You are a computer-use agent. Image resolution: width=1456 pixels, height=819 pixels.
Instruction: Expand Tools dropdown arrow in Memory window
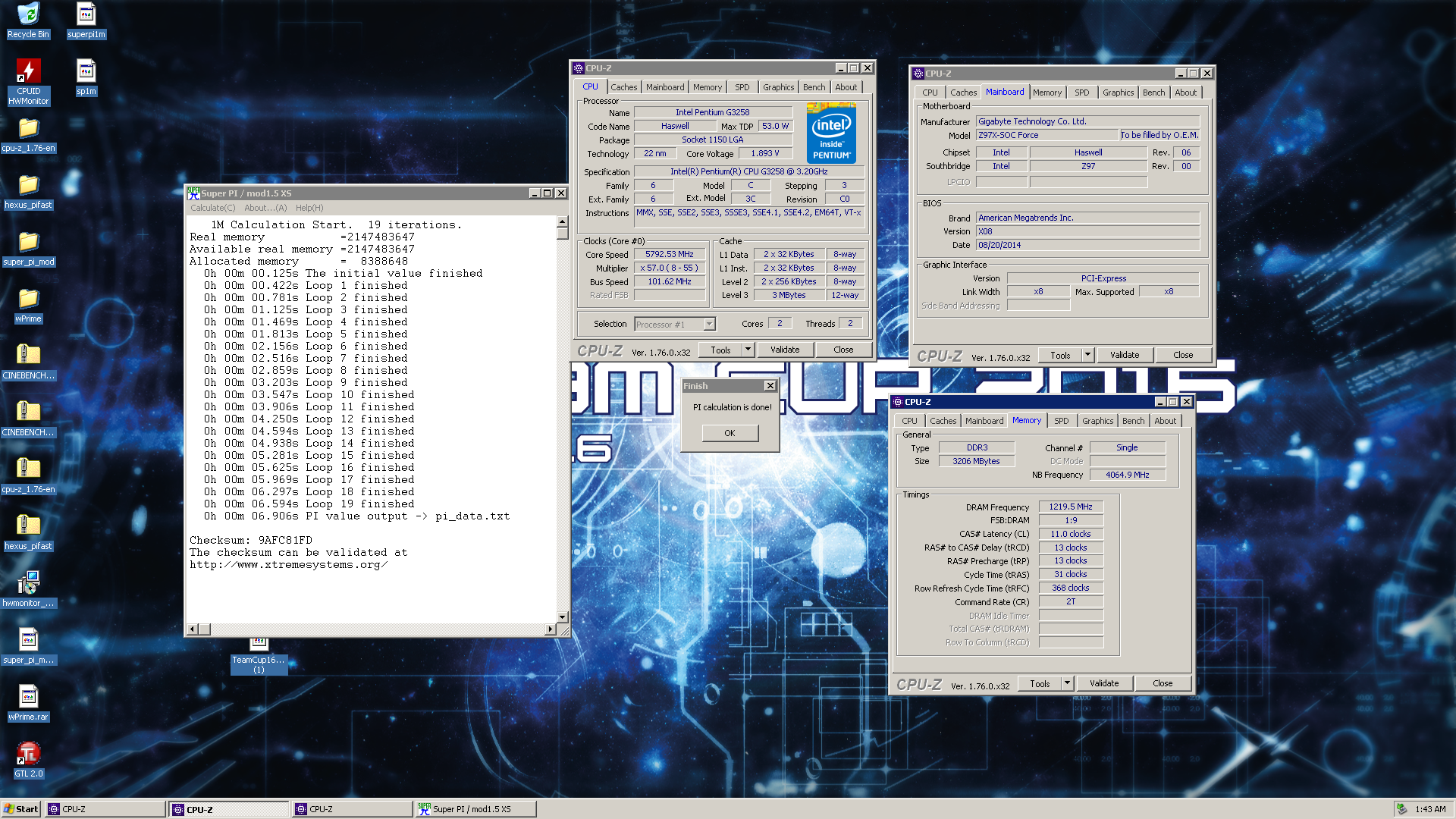click(x=1067, y=683)
